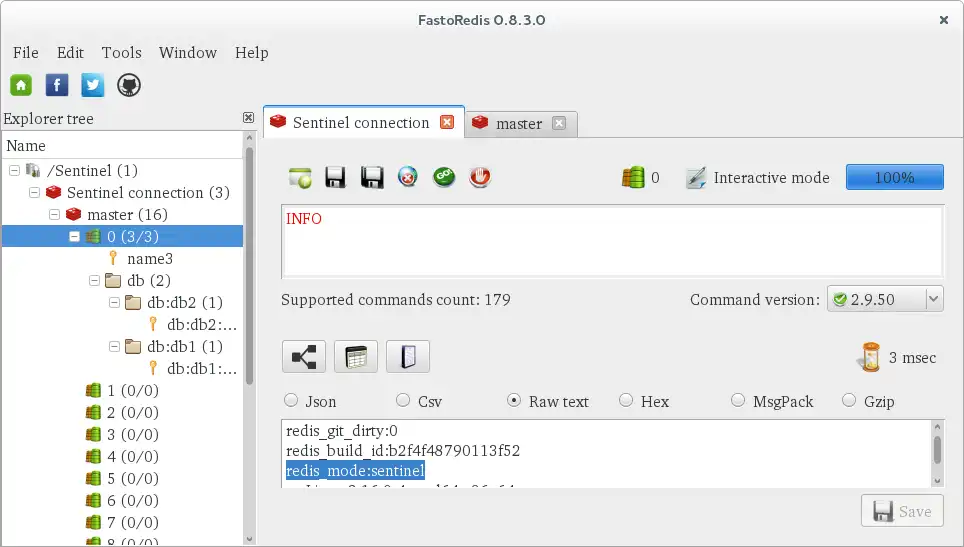Select database 7 (0/0)
This screenshot has width=964, height=547.
coord(132,522)
